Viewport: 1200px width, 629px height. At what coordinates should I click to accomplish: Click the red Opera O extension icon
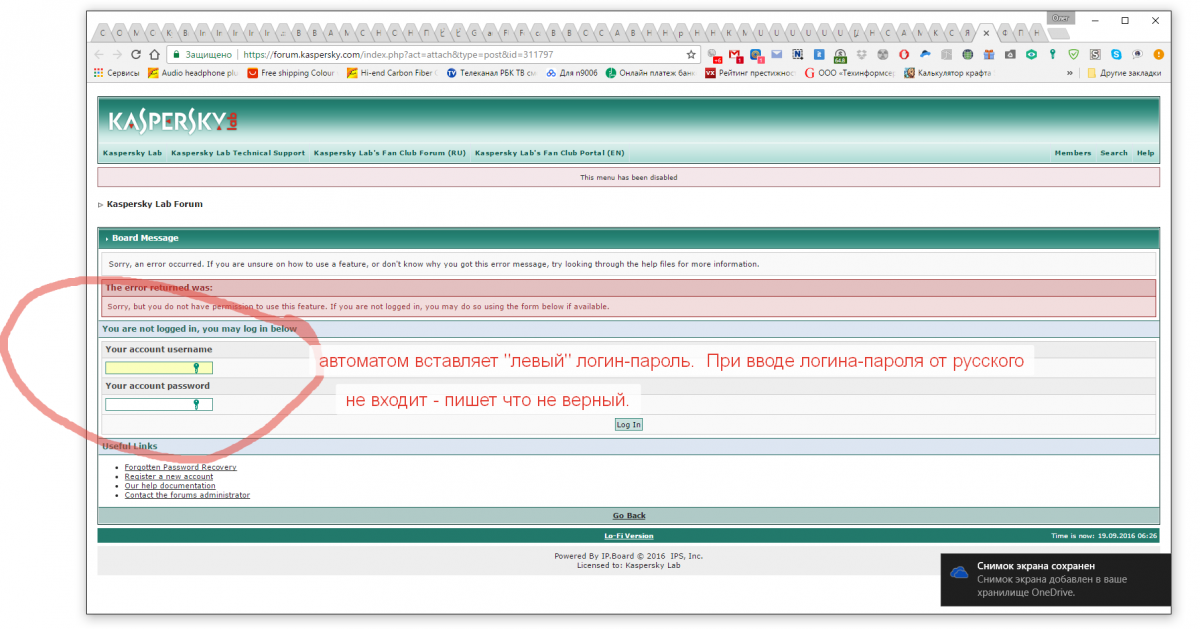click(904, 55)
